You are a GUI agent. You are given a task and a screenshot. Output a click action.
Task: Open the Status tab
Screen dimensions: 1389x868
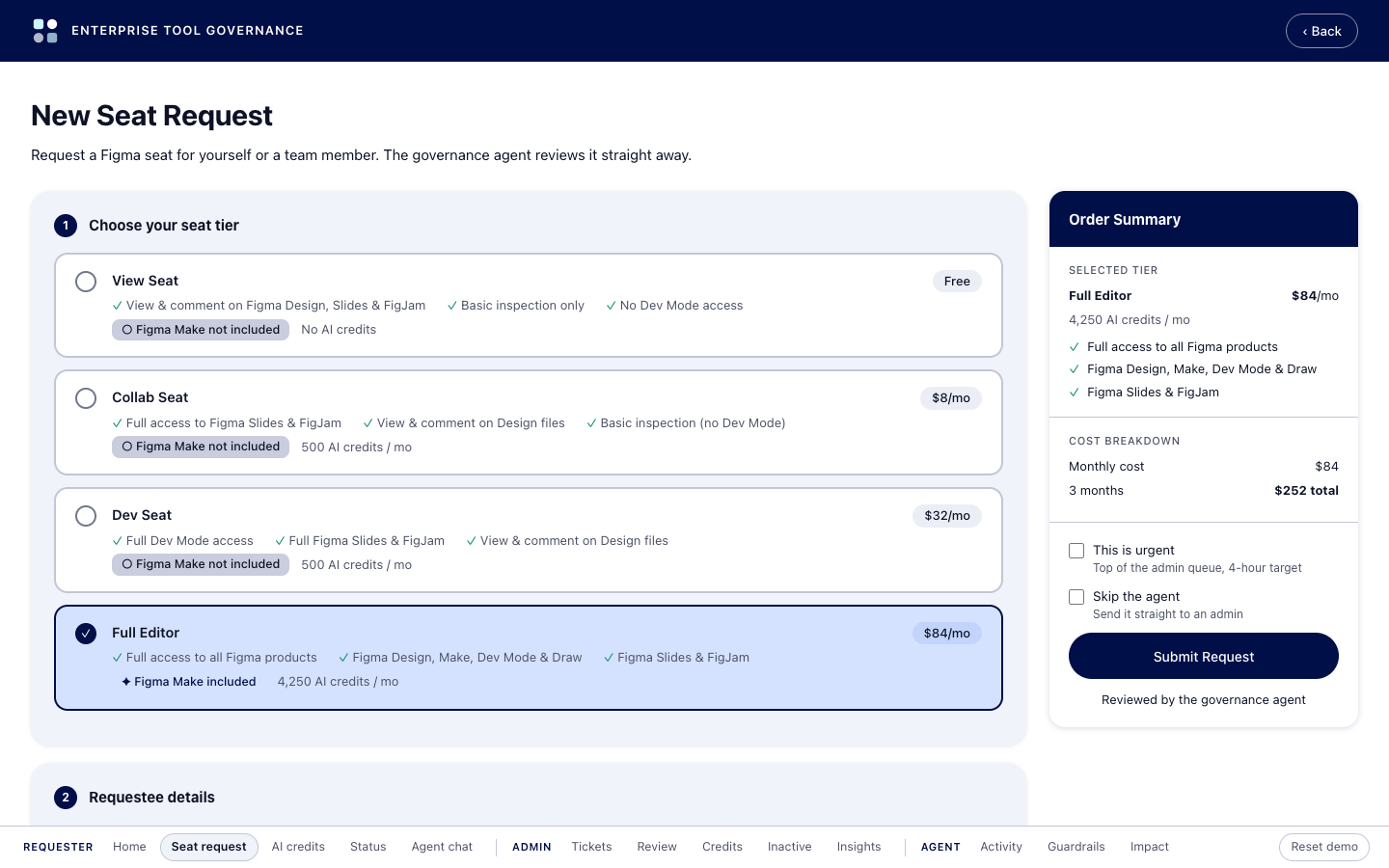click(x=368, y=847)
